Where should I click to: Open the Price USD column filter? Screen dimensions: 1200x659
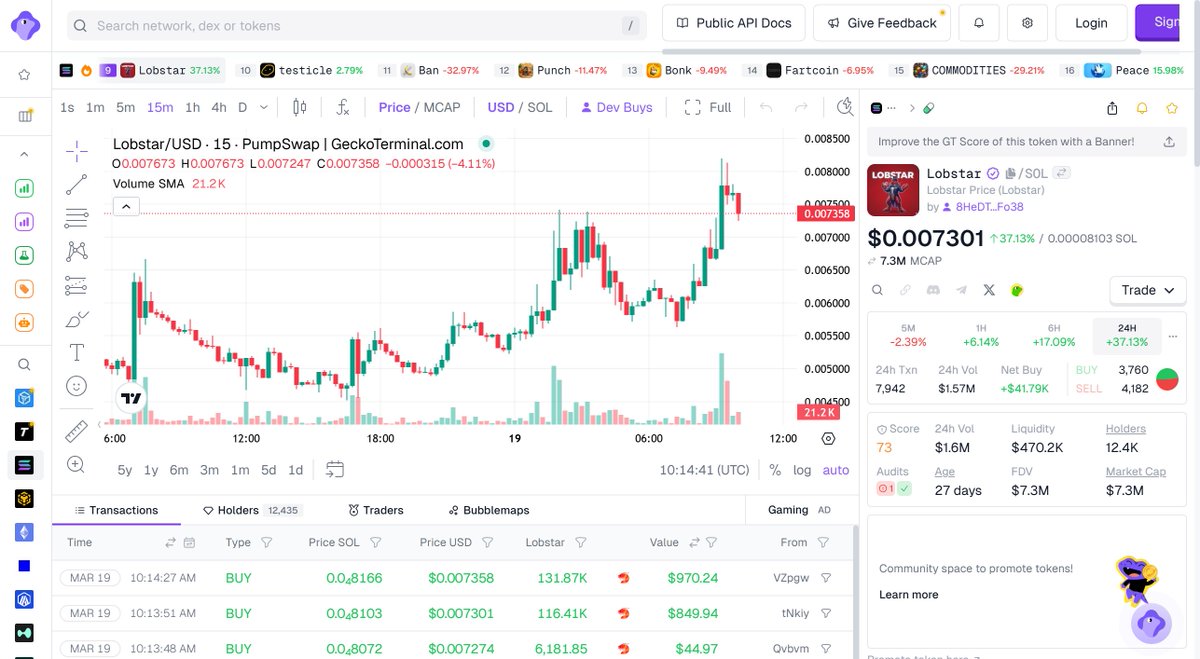(x=487, y=543)
